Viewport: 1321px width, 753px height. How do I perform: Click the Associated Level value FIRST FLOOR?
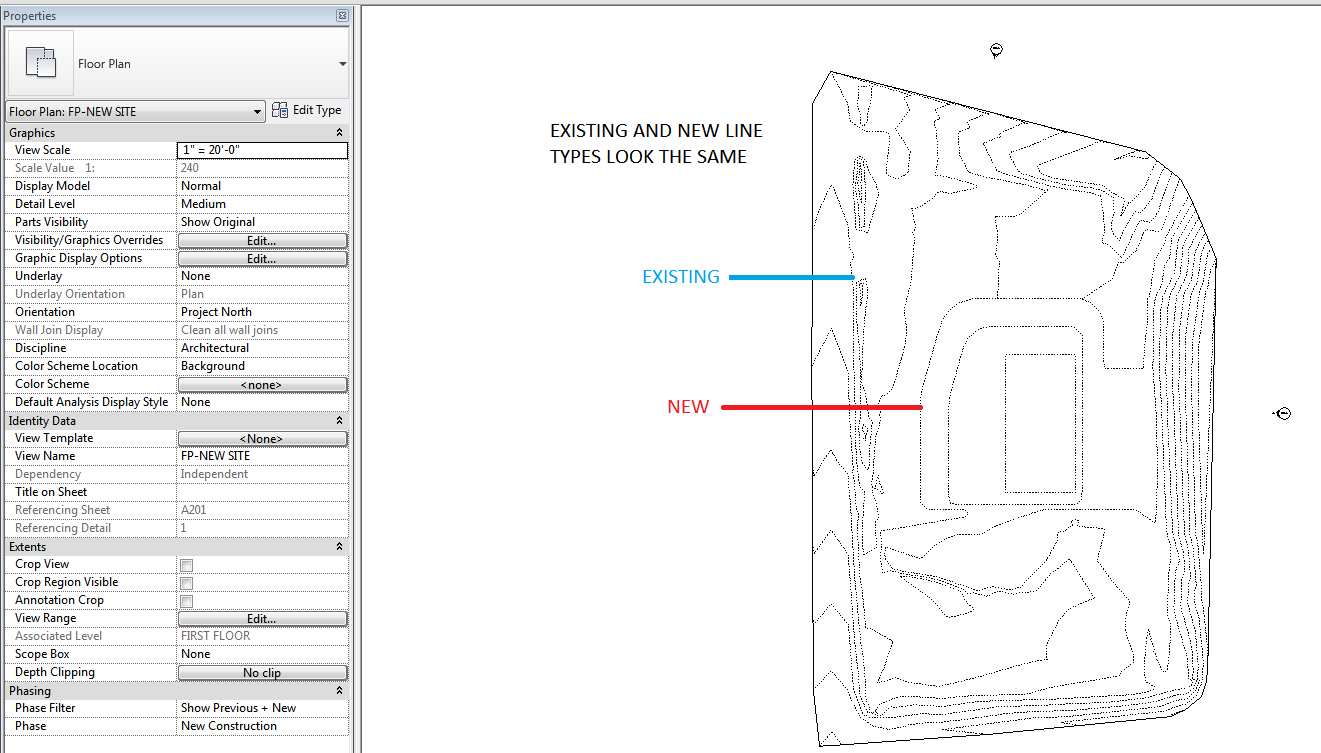pos(262,636)
